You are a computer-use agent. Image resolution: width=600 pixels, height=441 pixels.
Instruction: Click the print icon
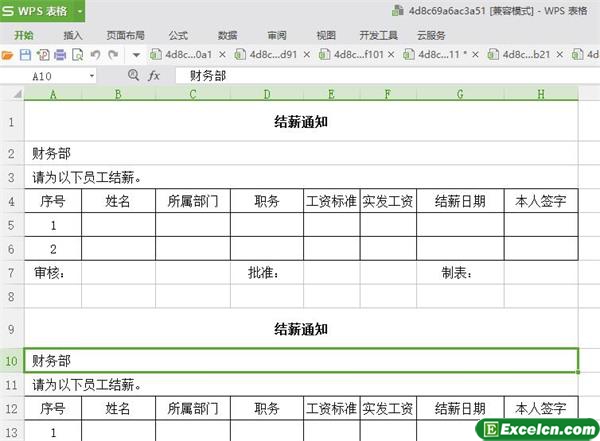tap(60, 55)
